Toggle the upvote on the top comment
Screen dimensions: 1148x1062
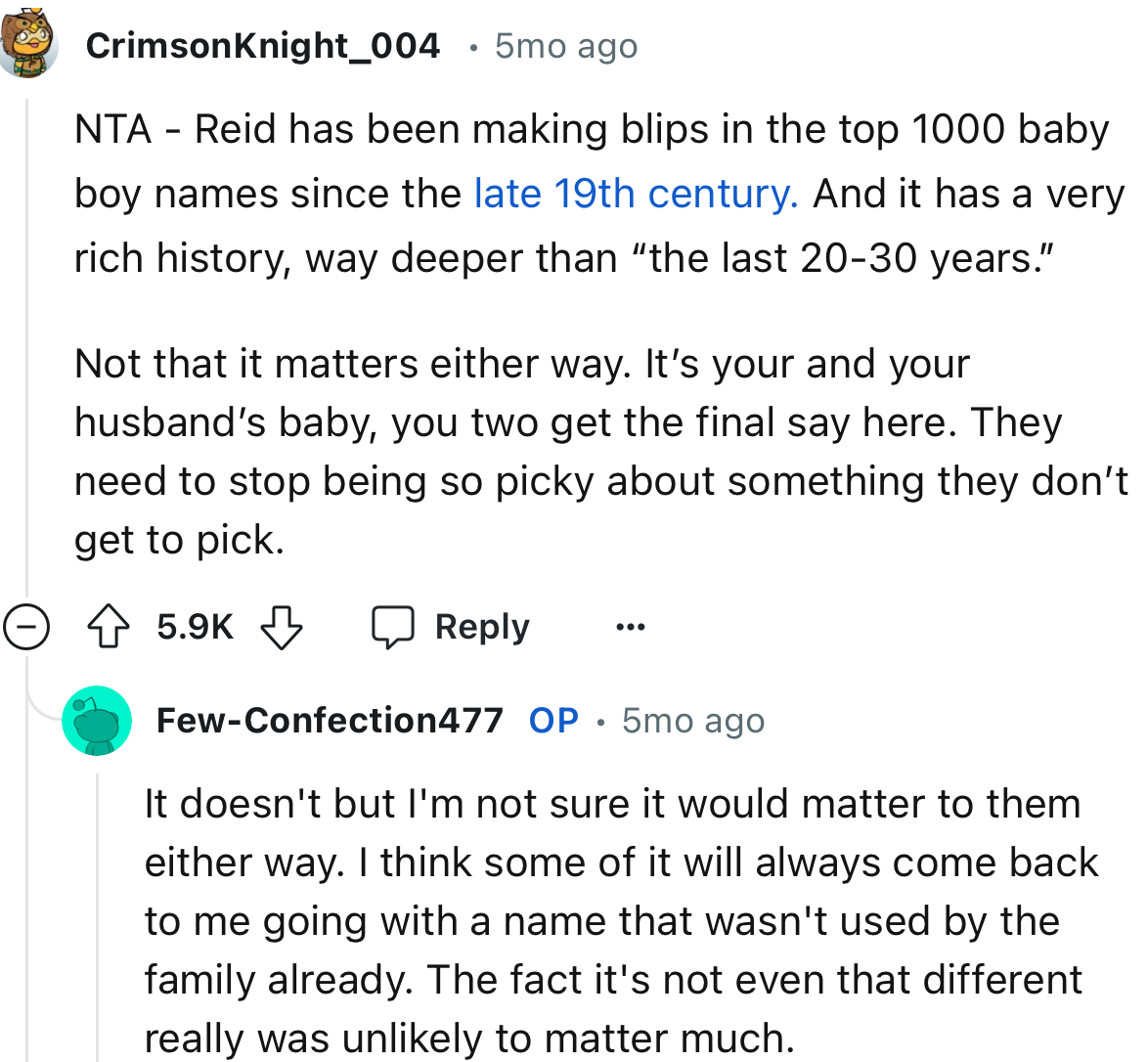click(x=110, y=626)
